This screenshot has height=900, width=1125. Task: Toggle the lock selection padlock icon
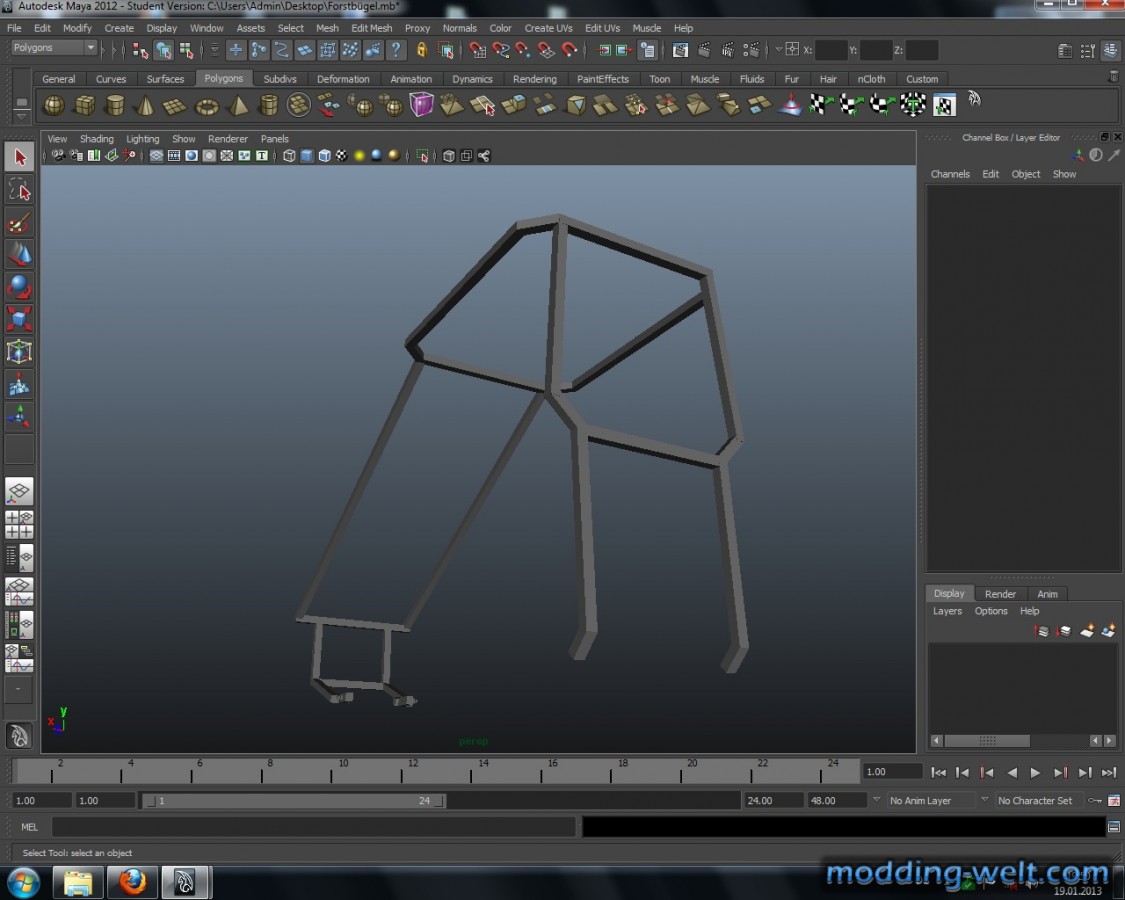(421, 50)
